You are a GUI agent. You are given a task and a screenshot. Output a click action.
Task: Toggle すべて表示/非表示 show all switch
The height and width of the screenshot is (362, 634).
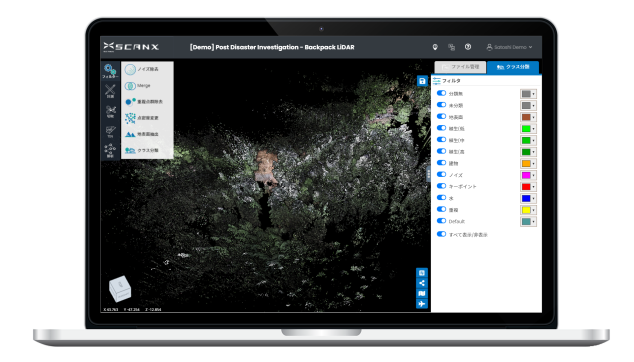pyautogui.click(x=442, y=234)
